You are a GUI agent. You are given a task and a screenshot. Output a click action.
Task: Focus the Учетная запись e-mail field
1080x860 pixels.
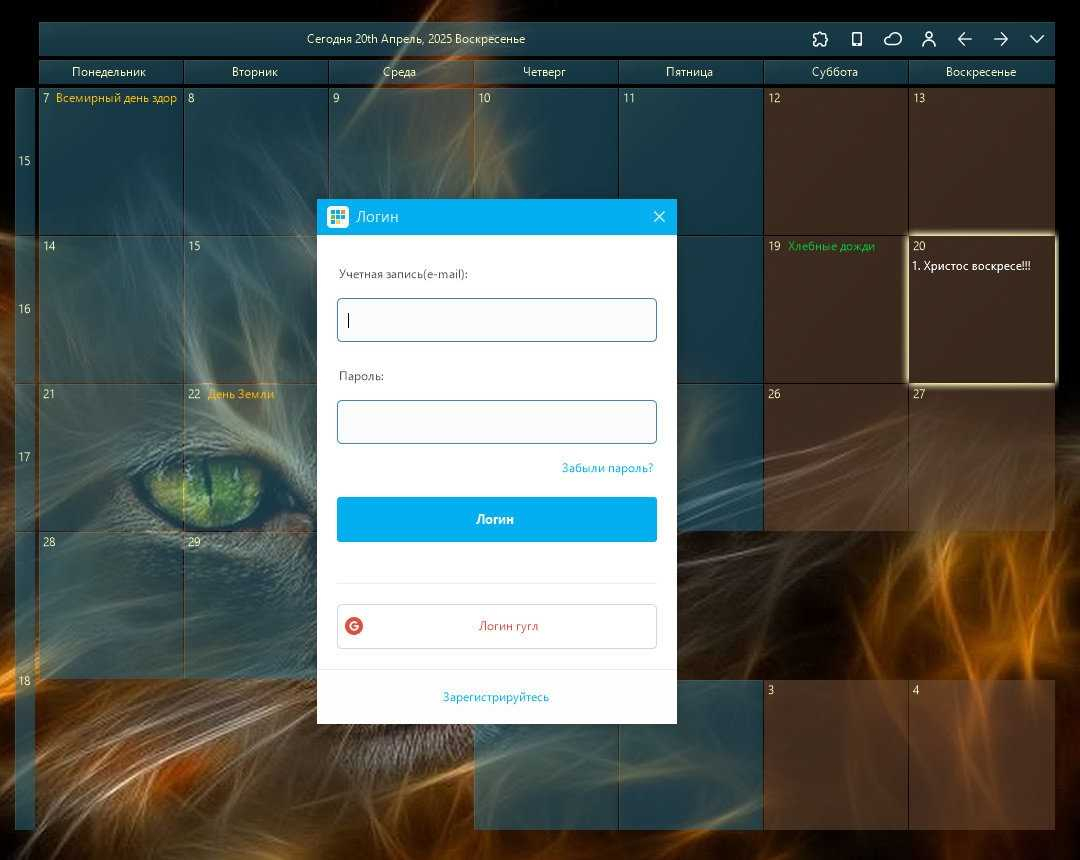click(x=497, y=320)
